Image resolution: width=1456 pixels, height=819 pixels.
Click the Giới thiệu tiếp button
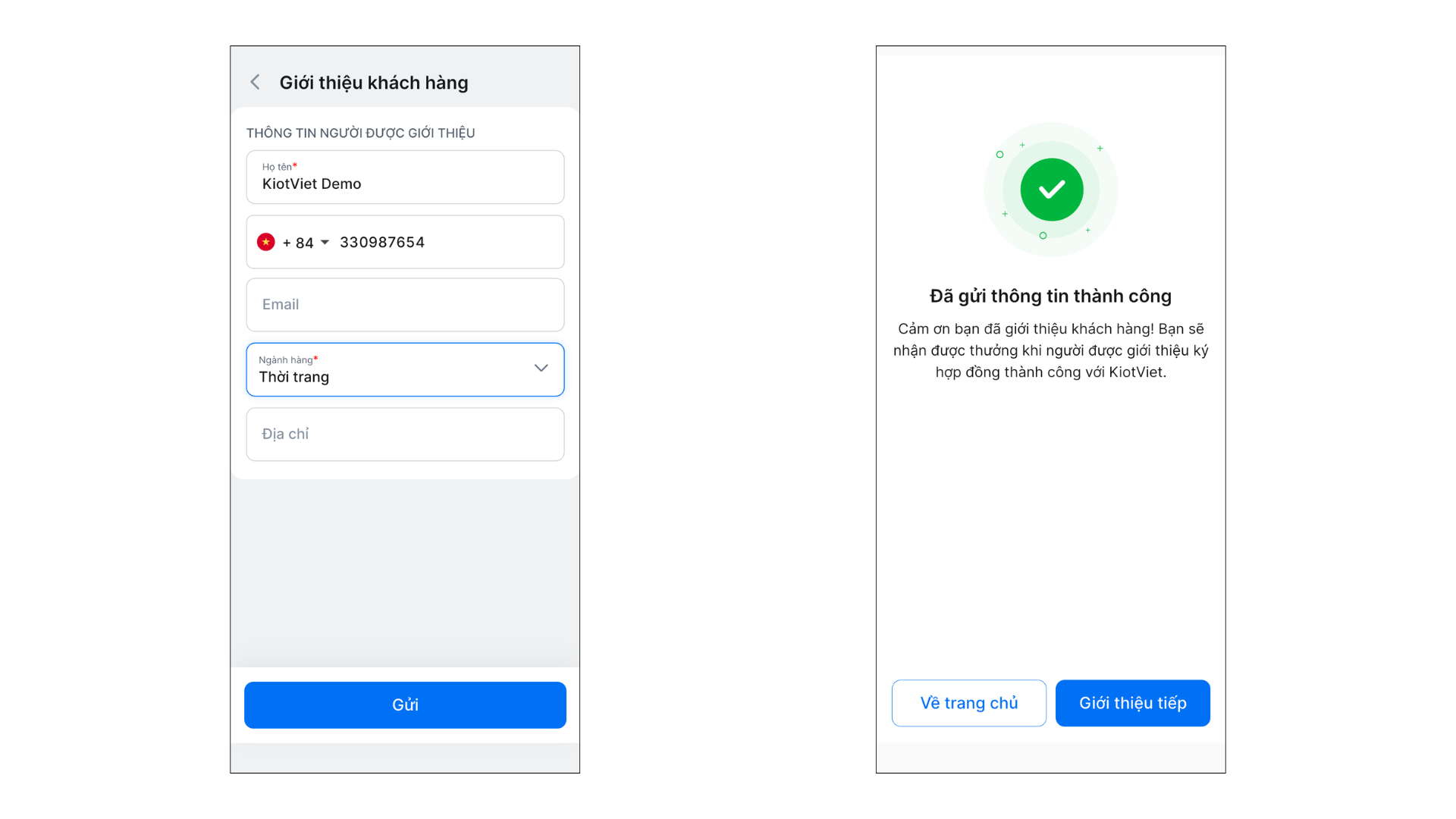1132,703
